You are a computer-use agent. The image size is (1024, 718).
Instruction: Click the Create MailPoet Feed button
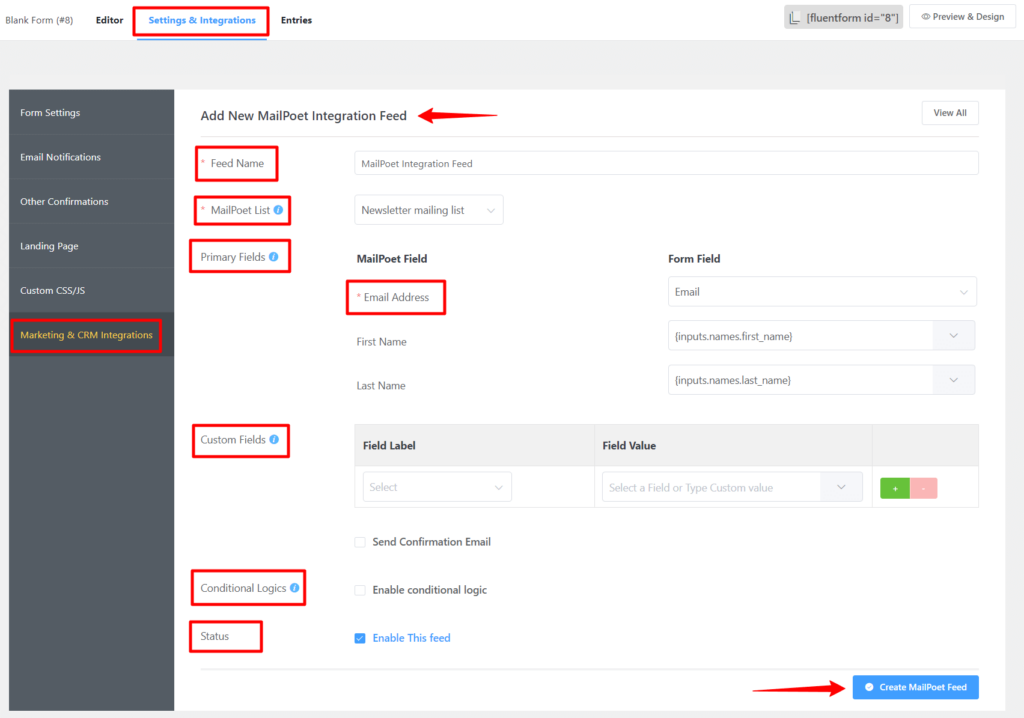point(914,687)
